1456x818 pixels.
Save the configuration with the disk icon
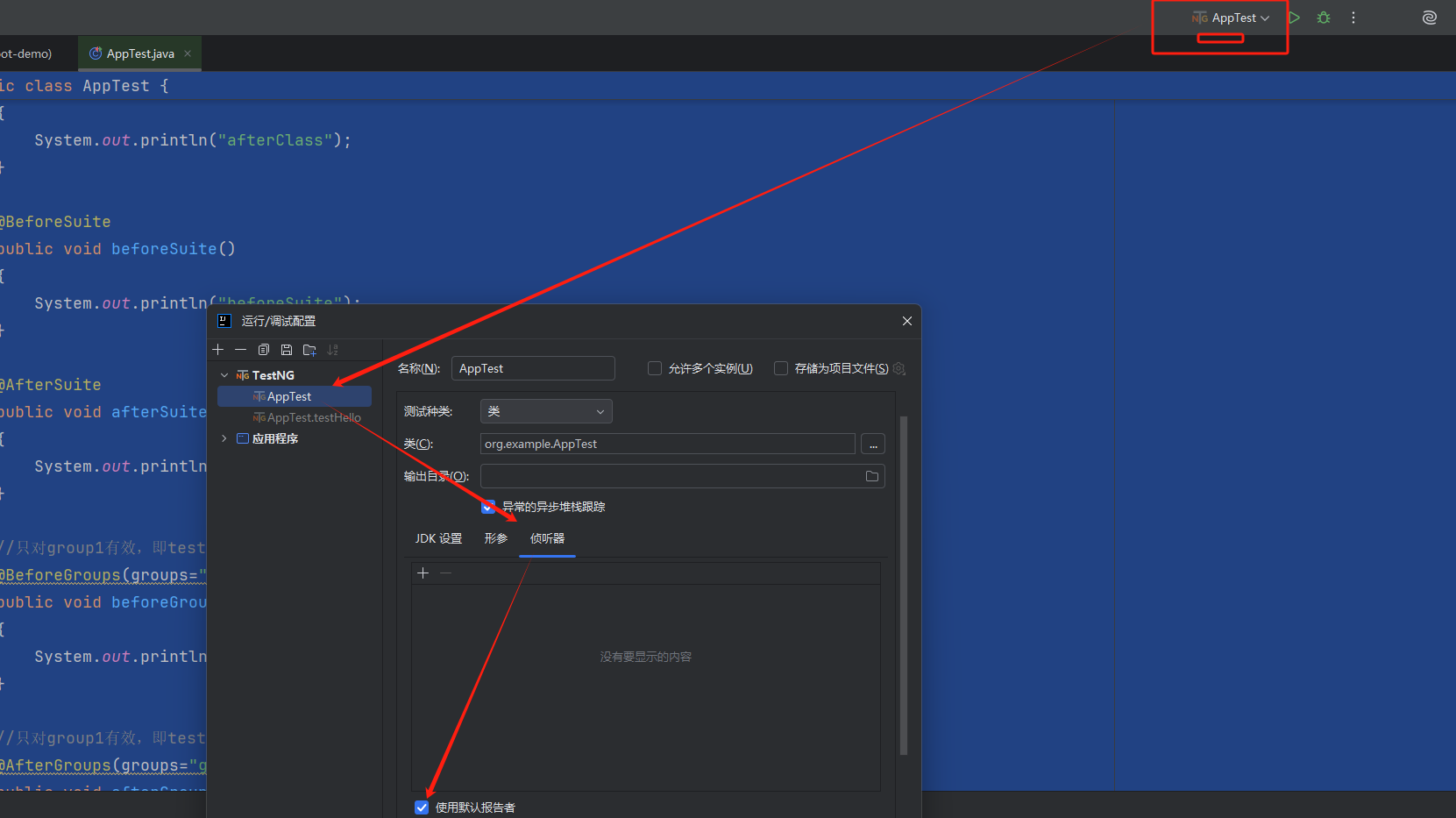click(x=287, y=350)
